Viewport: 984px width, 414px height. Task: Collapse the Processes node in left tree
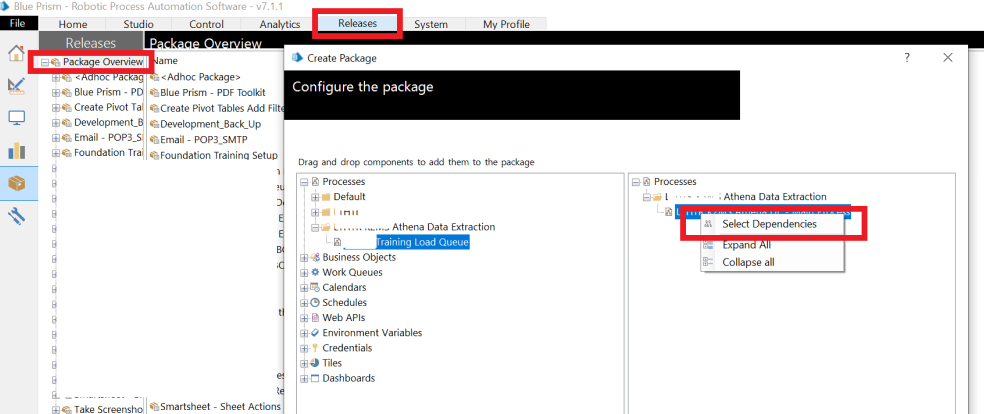[305, 182]
